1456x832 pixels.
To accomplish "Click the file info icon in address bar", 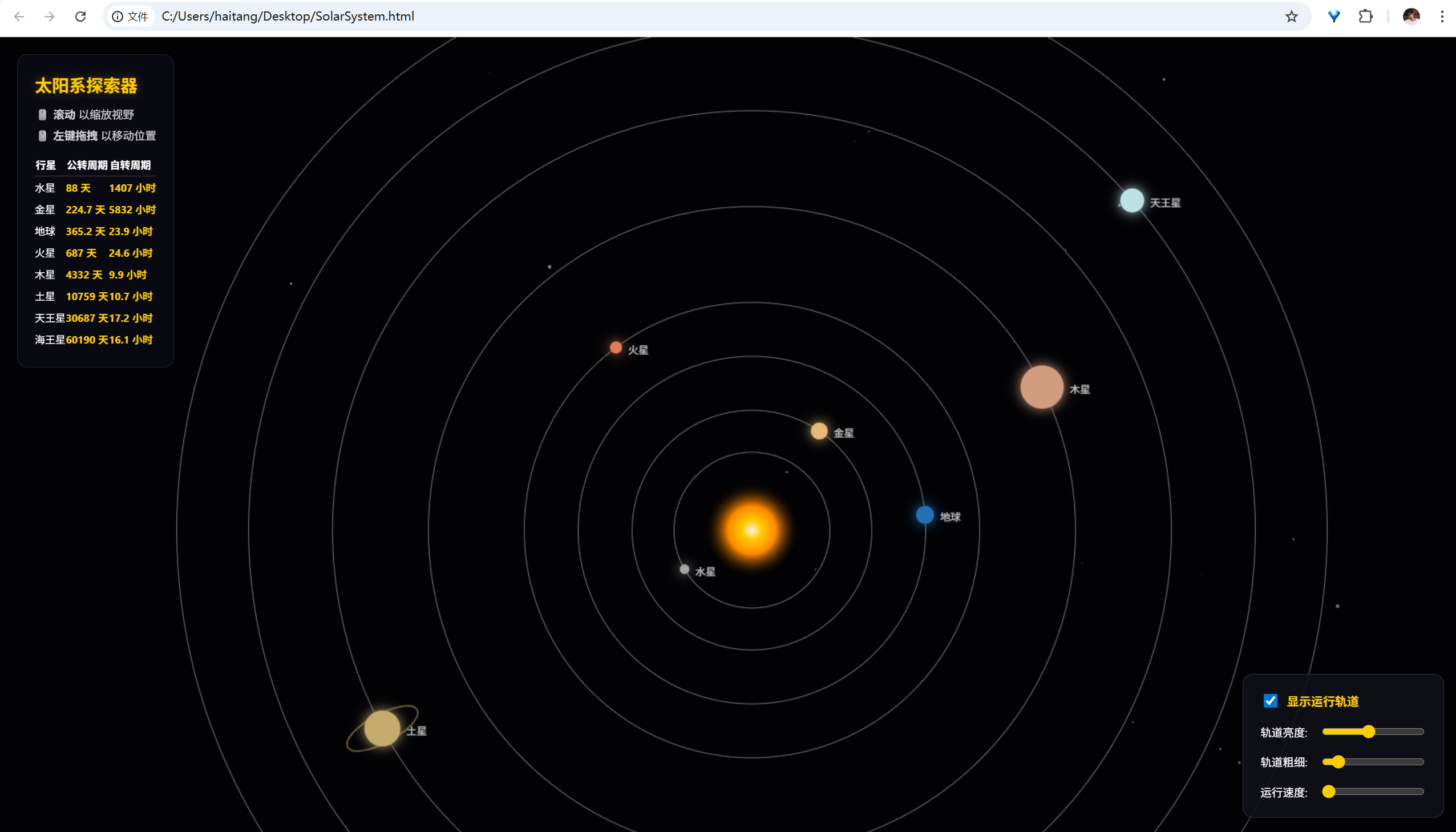I will 118,17.
